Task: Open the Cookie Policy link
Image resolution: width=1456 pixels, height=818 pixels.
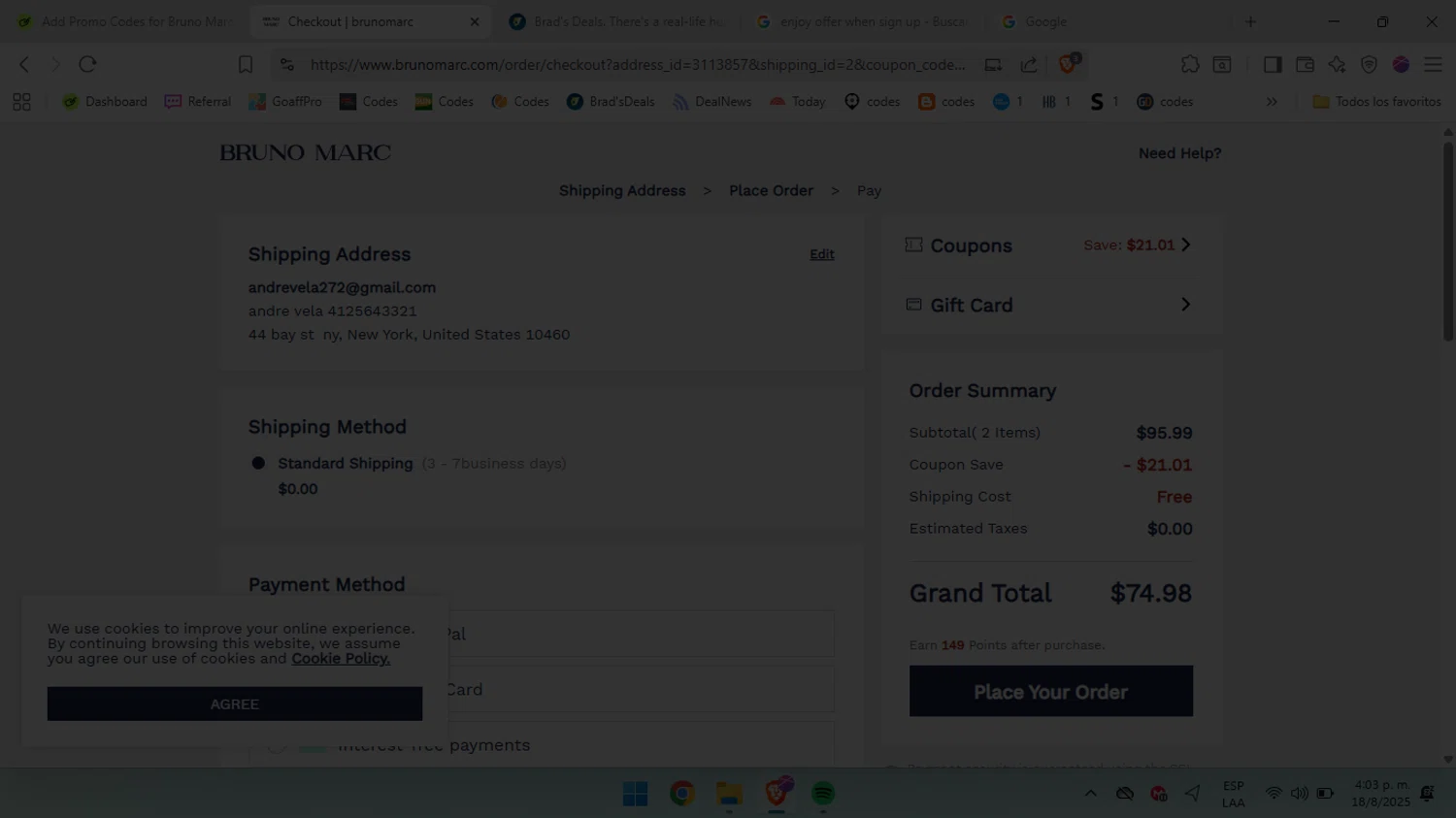Action: tap(341, 659)
